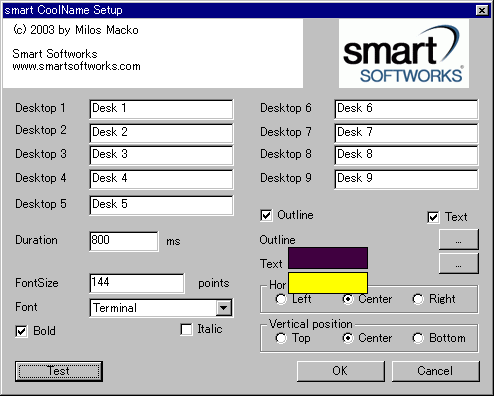Click the Cancel button

[x=436, y=371]
